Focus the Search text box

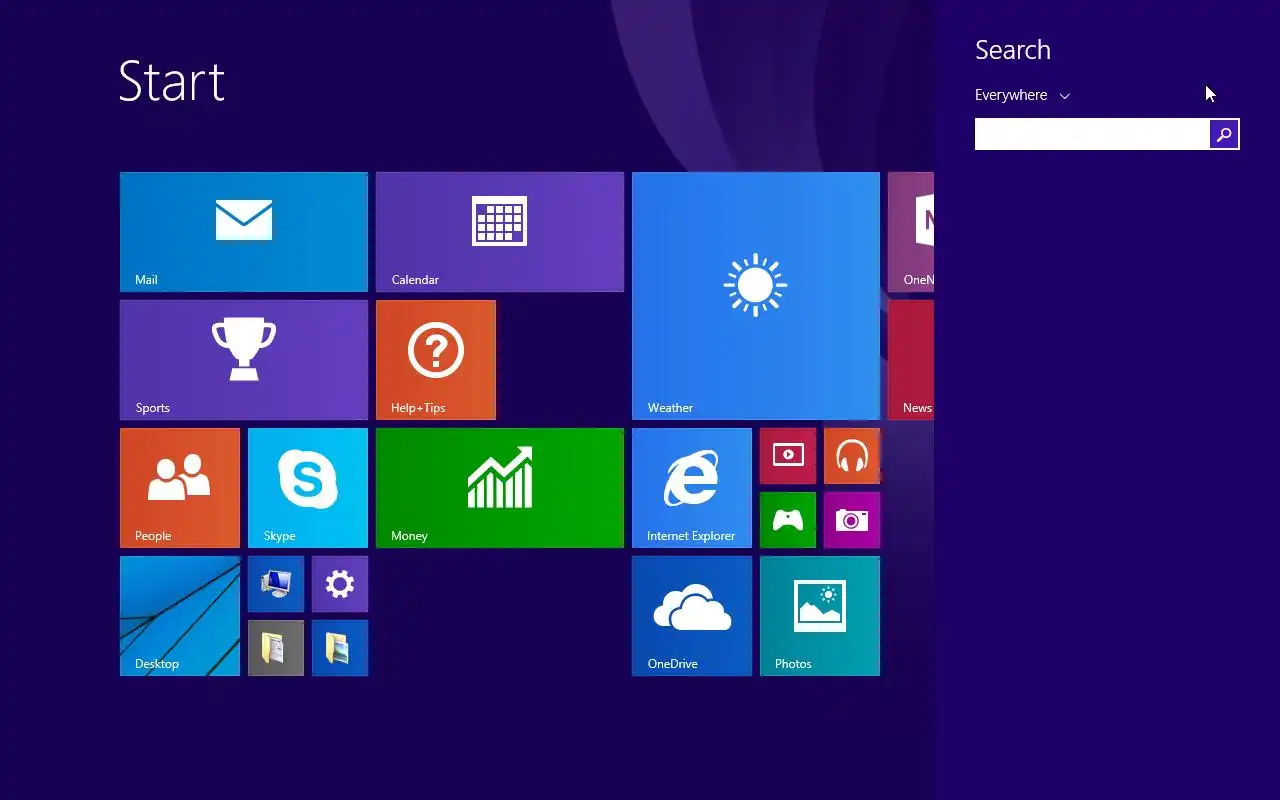click(x=1092, y=134)
